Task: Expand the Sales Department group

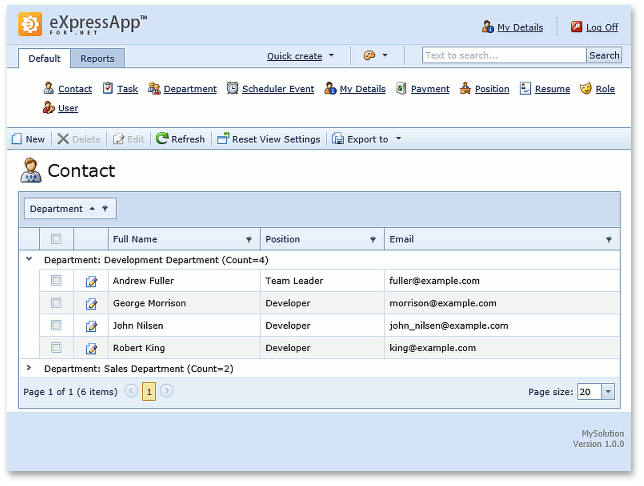Action: point(28,369)
